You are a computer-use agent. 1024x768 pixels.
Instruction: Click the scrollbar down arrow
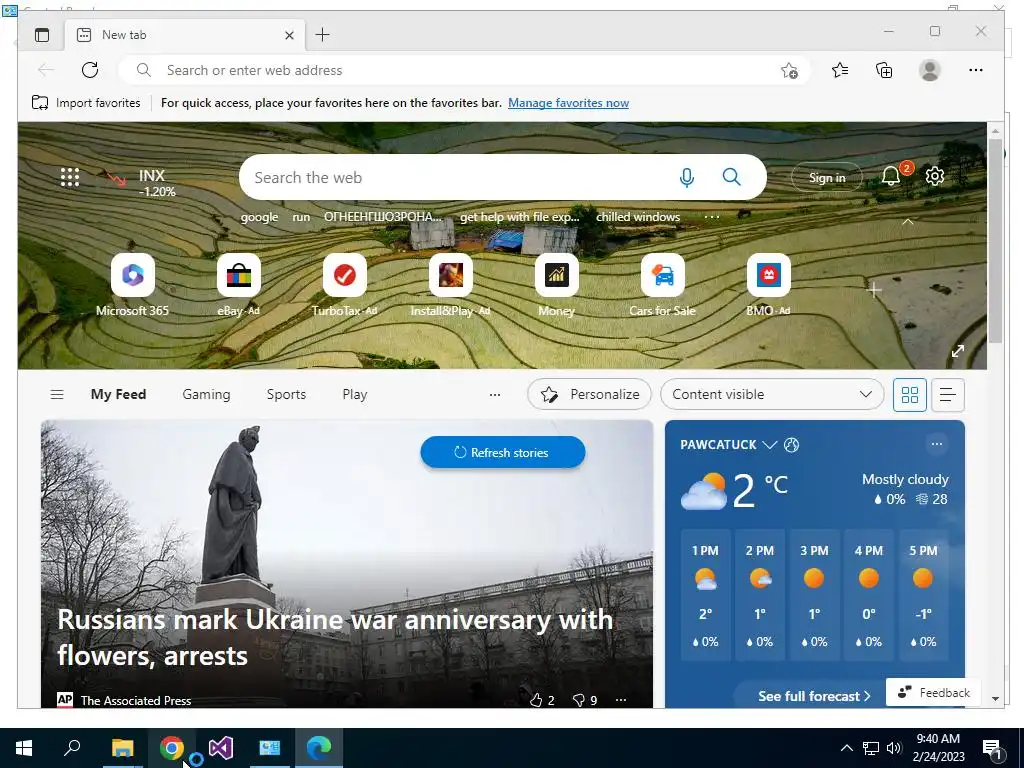pos(995,698)
